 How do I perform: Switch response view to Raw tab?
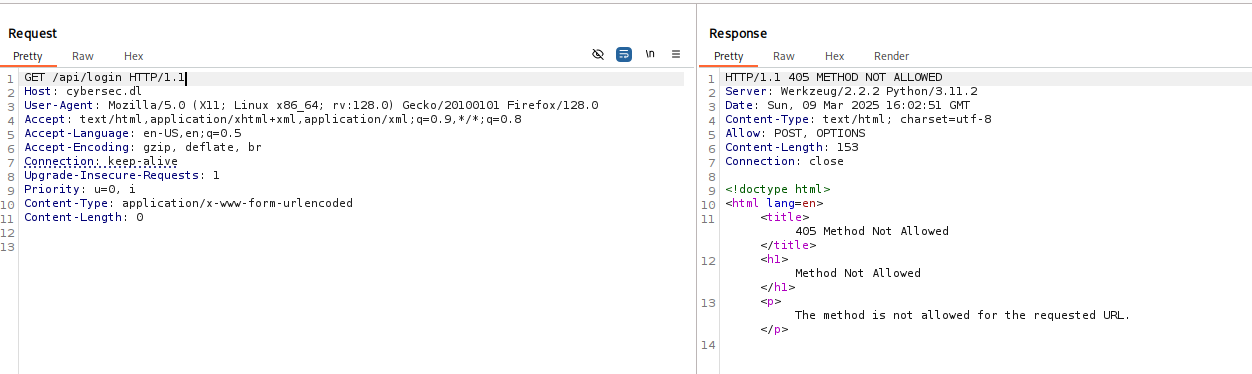point(784,56)
